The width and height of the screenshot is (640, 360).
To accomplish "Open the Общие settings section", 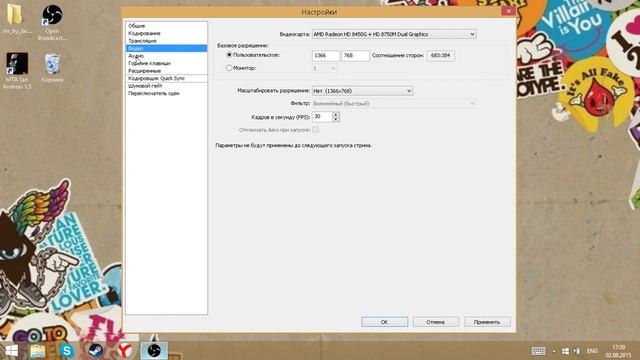I will click(x=137, y=26).
